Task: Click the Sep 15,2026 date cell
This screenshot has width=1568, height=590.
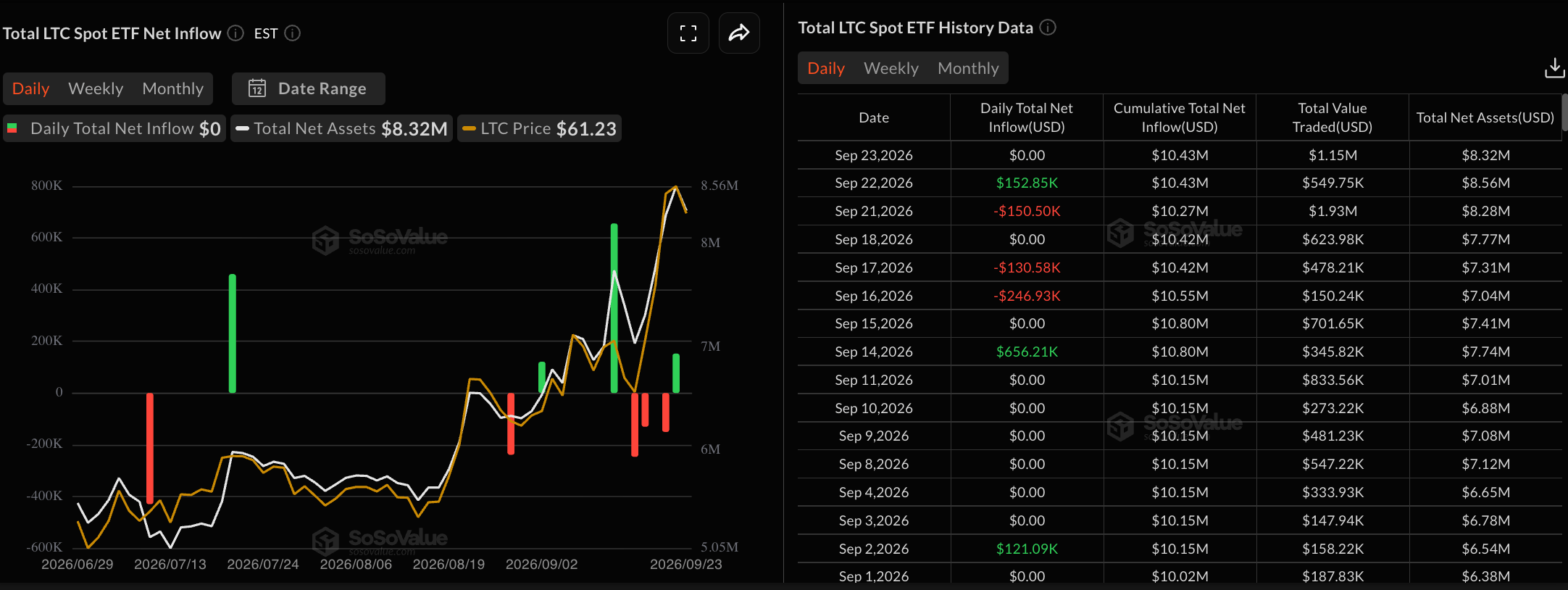Action: (874, 323)
